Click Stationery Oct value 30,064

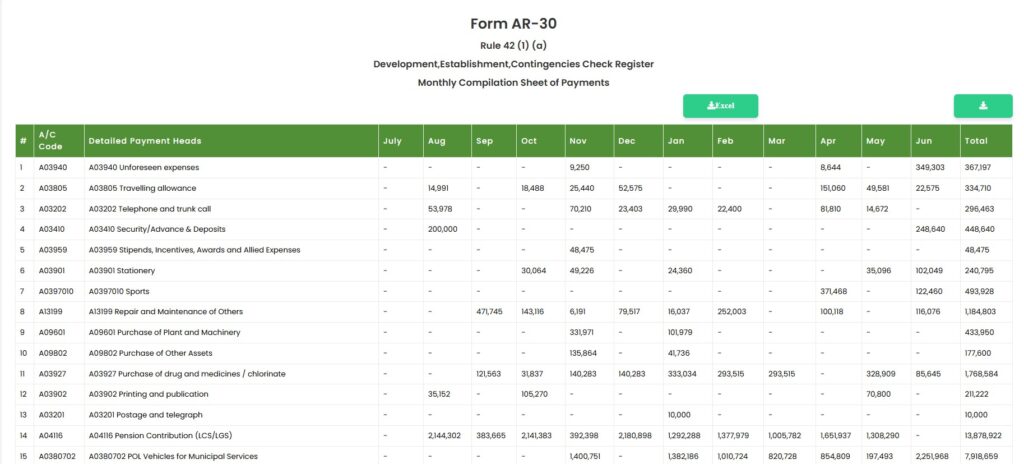(534, 271)
